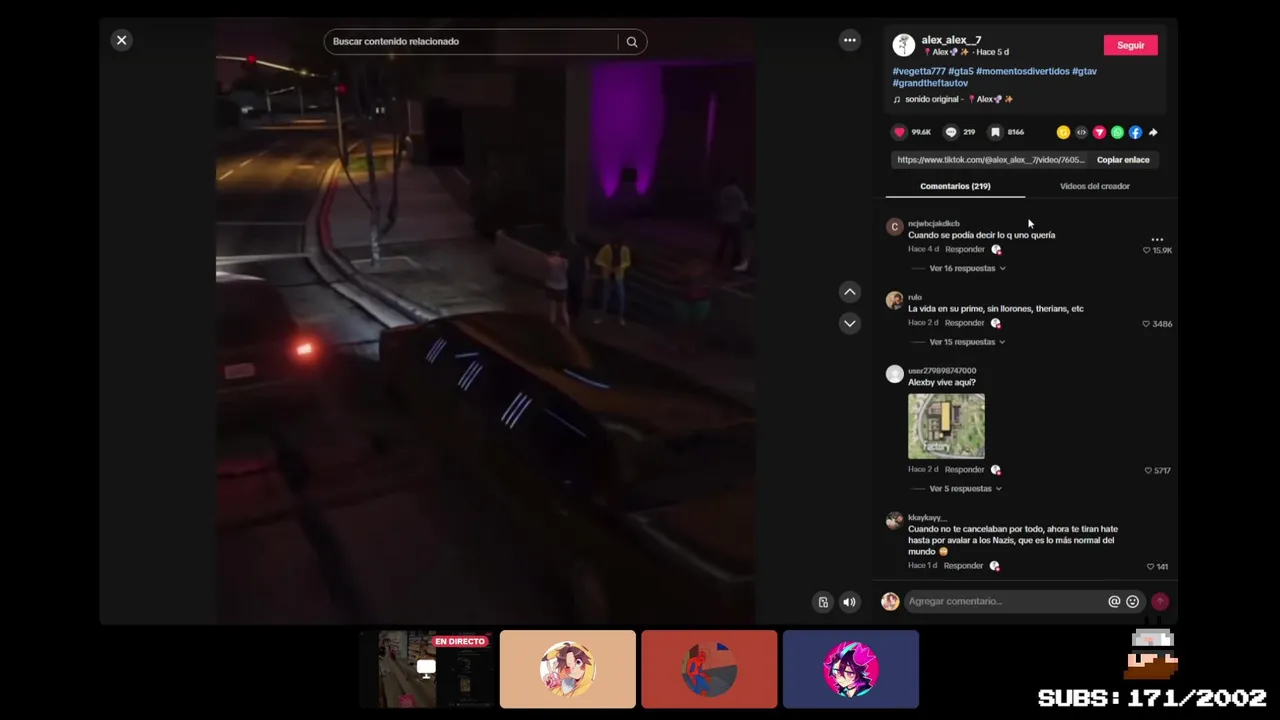Viewport: 1280px width, 720px height.
Task: Click the red Spider-Man avatar tile
Action: [x=709, y=669]
